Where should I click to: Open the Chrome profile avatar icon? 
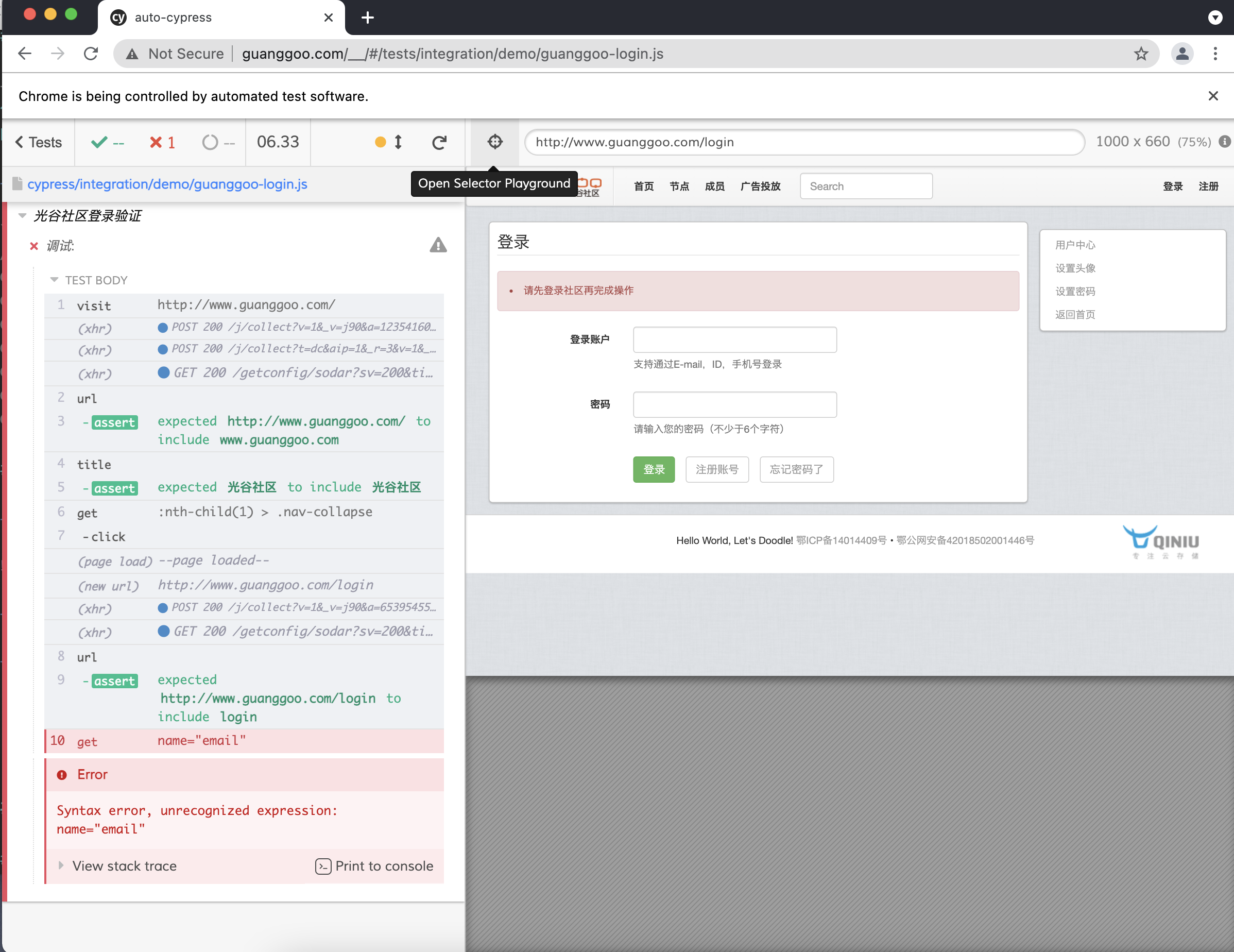(1181, 54)
